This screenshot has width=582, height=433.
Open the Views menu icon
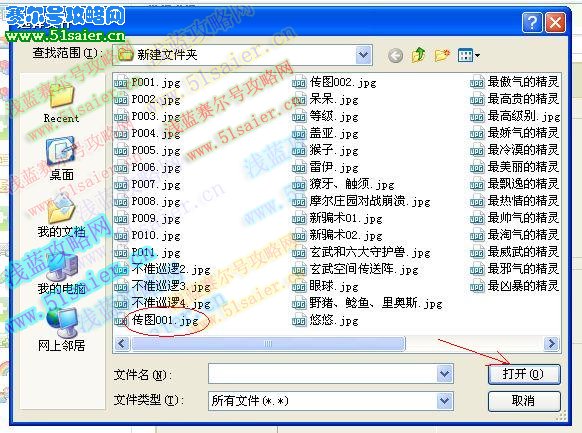(x=468, y=56)
